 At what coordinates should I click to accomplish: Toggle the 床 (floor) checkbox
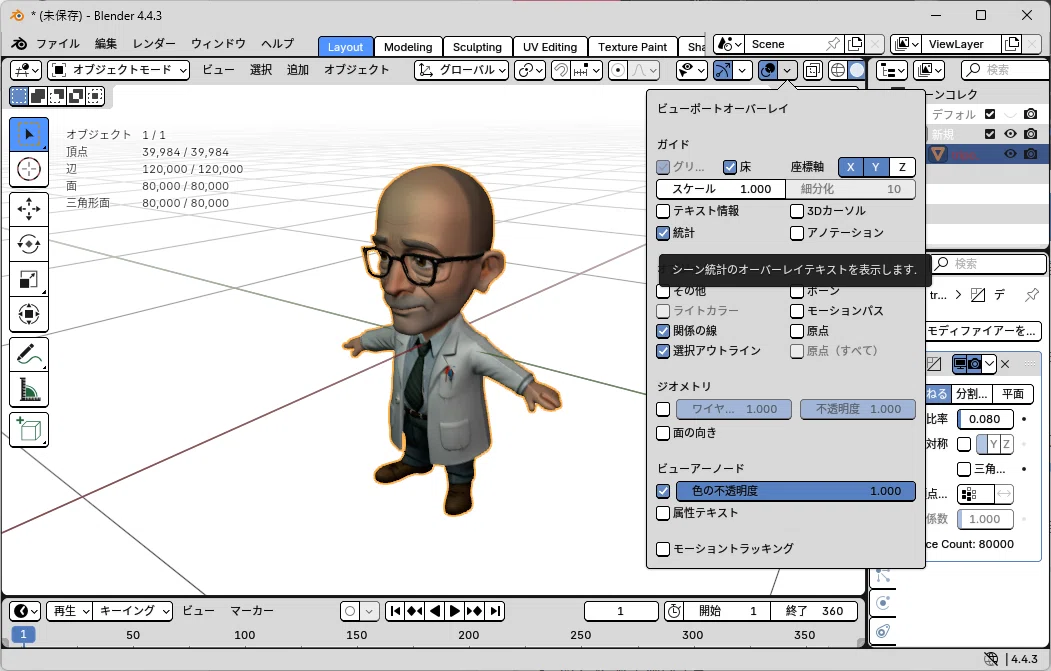(x=730, y=167)
